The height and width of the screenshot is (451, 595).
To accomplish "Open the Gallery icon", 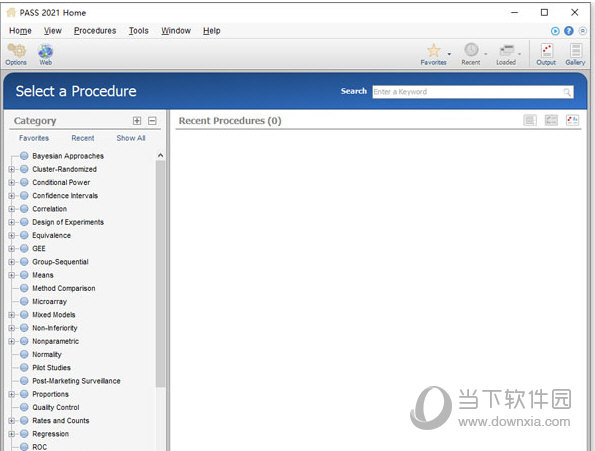I will pyautogui.click(x=575, y=54).
